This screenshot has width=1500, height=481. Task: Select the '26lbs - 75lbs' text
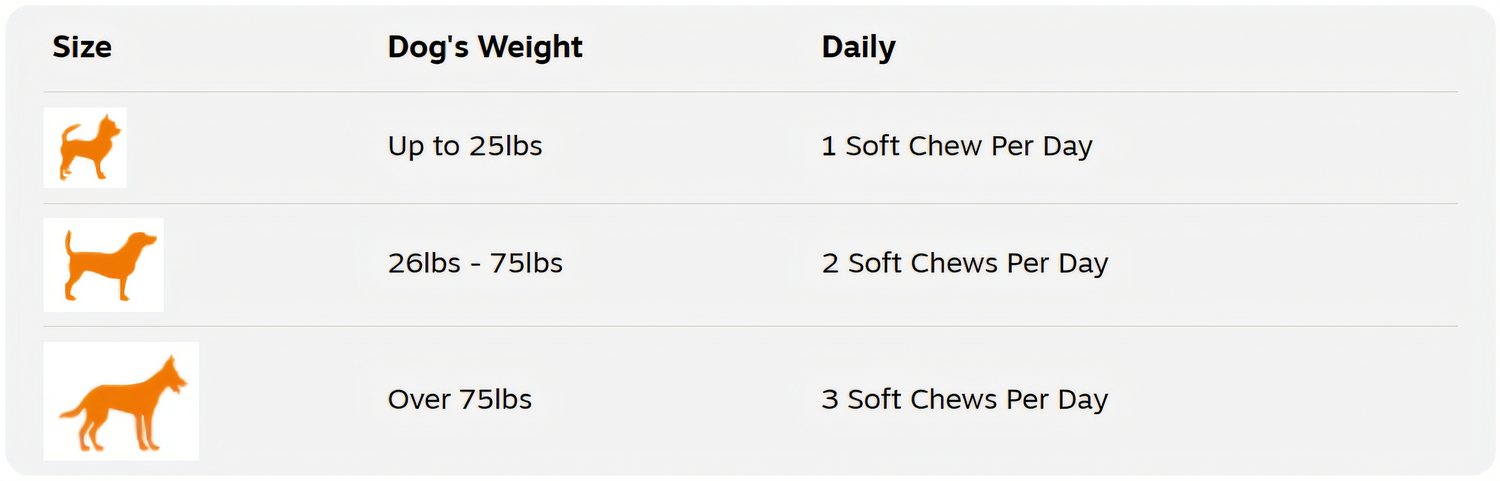[x=475, y=263]
